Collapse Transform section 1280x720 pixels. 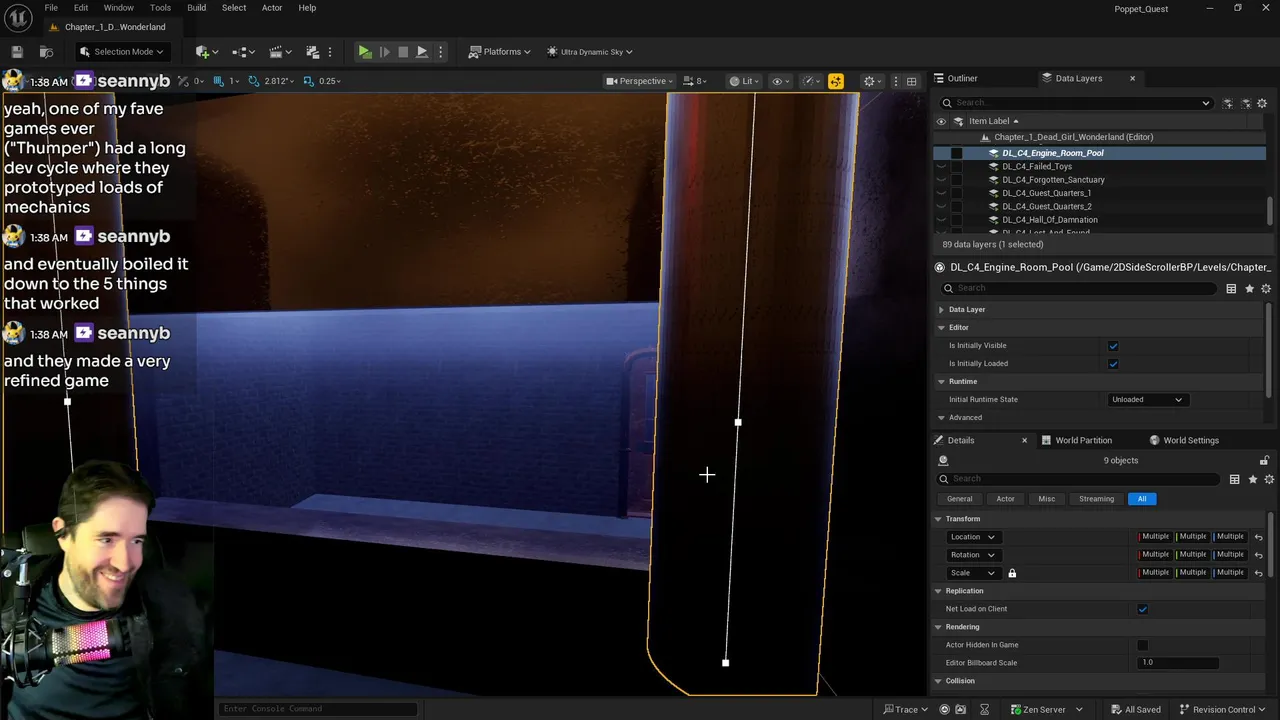938,519
